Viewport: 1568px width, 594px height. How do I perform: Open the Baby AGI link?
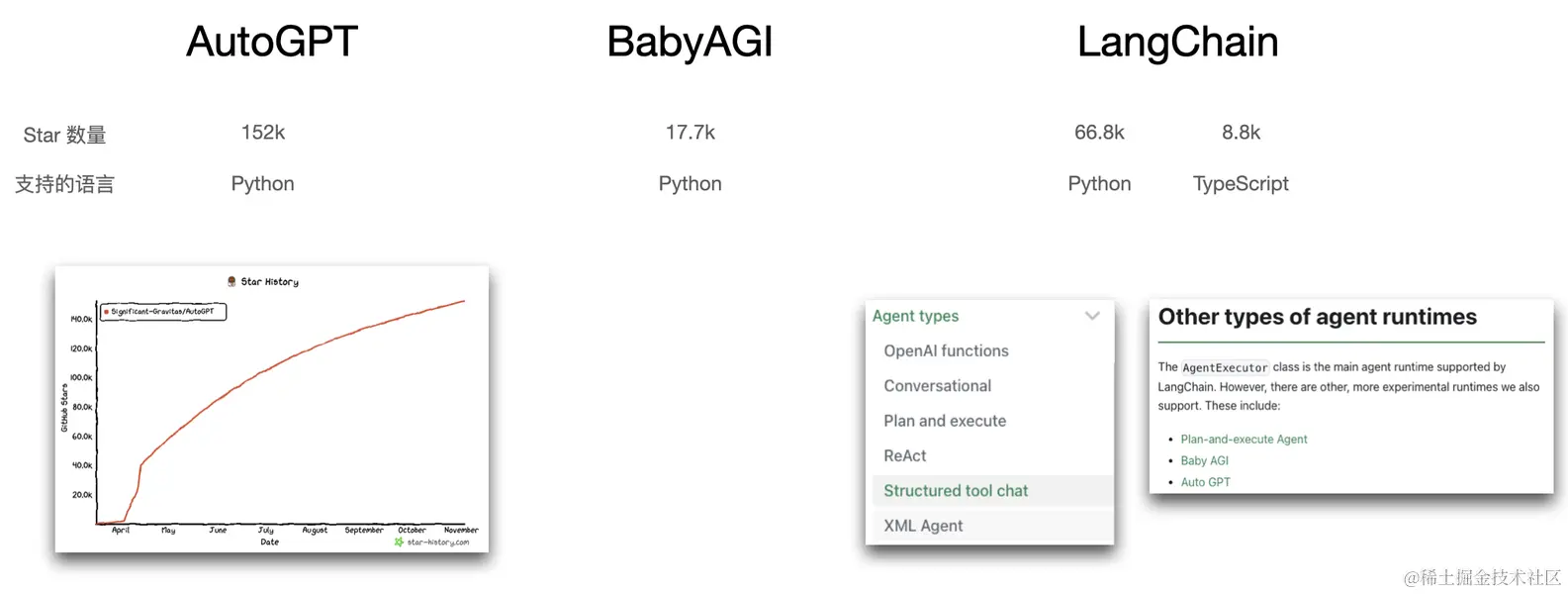pos(1204,460)
